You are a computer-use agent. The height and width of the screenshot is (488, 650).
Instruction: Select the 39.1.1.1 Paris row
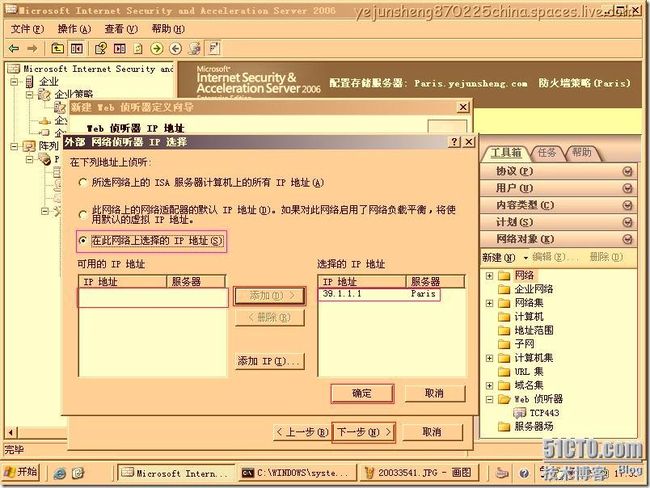click(x=379, y=294)
